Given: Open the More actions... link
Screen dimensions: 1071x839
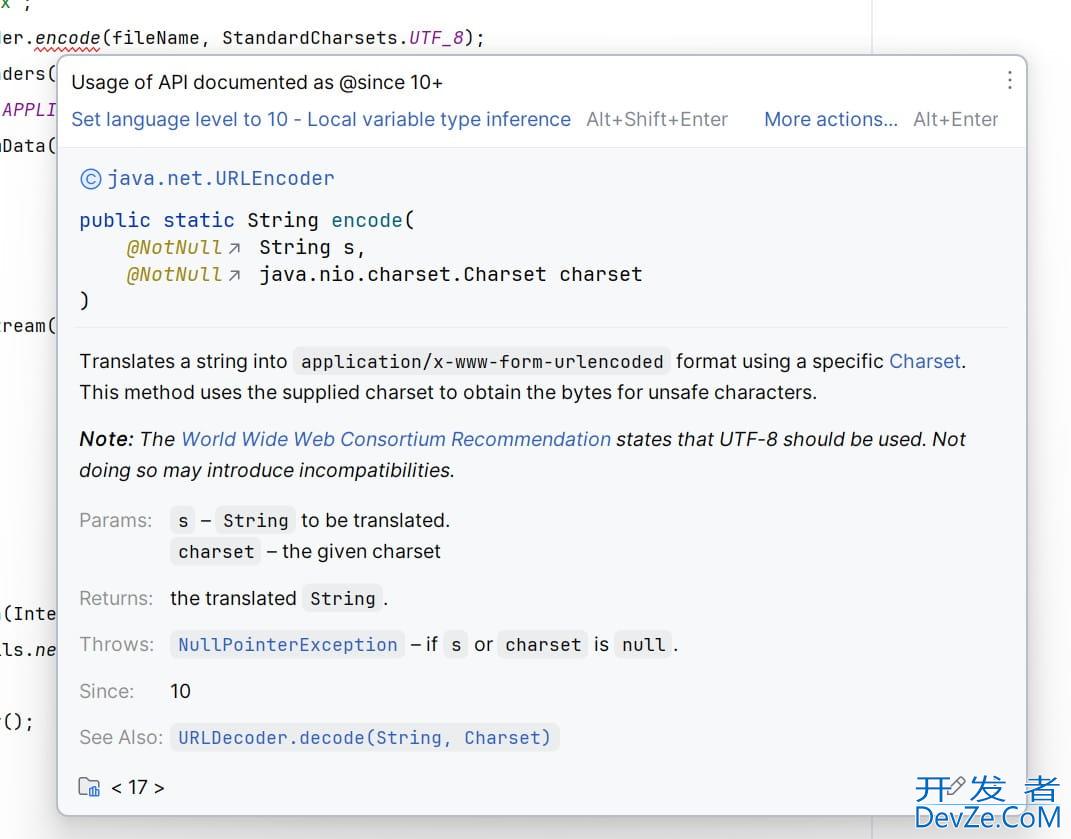Looking at the screenshot, I should pyautogui.click(x=831, y=120).
